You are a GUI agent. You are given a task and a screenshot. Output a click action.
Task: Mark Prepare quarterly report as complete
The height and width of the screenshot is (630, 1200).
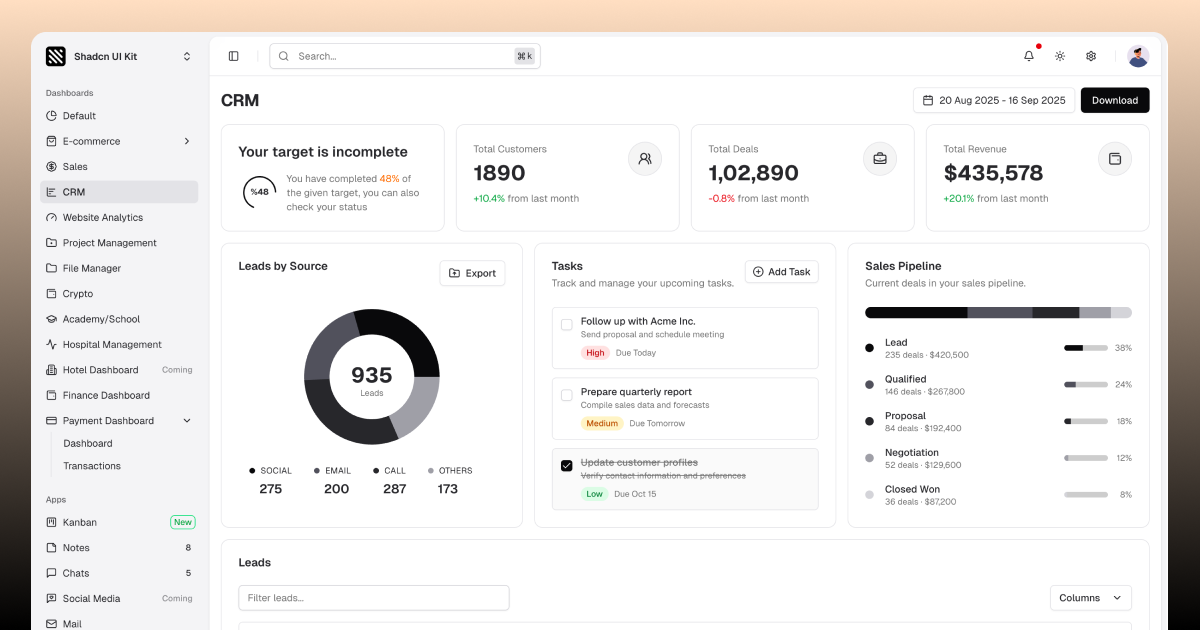coord(567,394)
